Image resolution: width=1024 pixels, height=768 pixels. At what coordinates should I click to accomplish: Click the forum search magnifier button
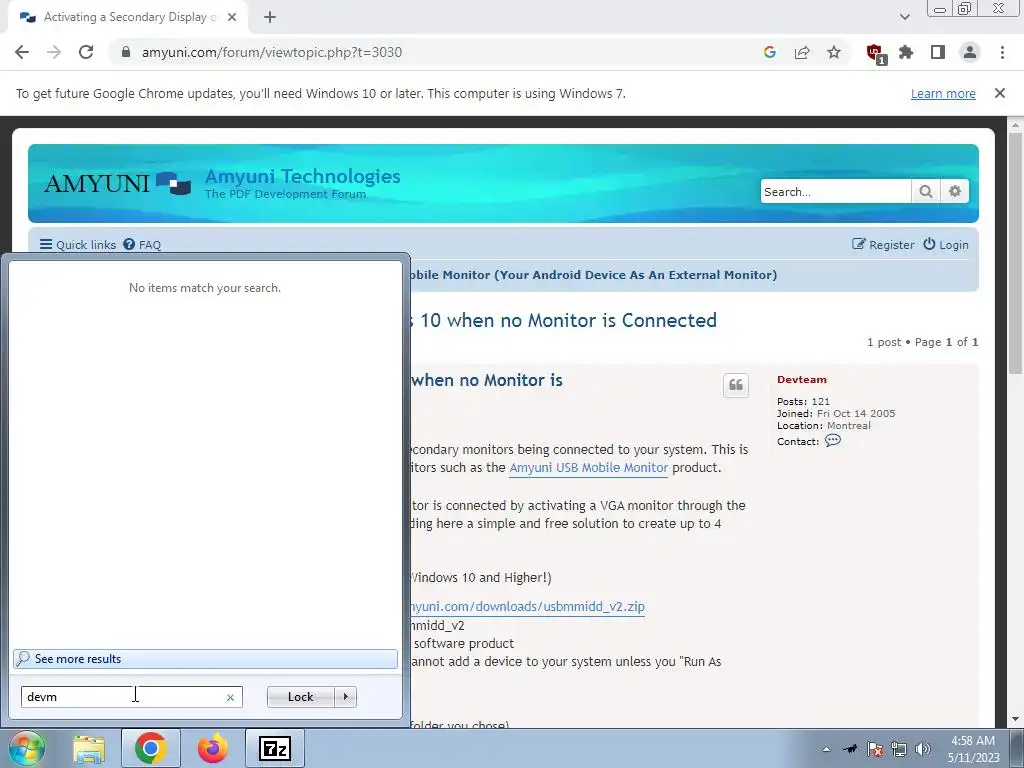[x=925, y=191]
